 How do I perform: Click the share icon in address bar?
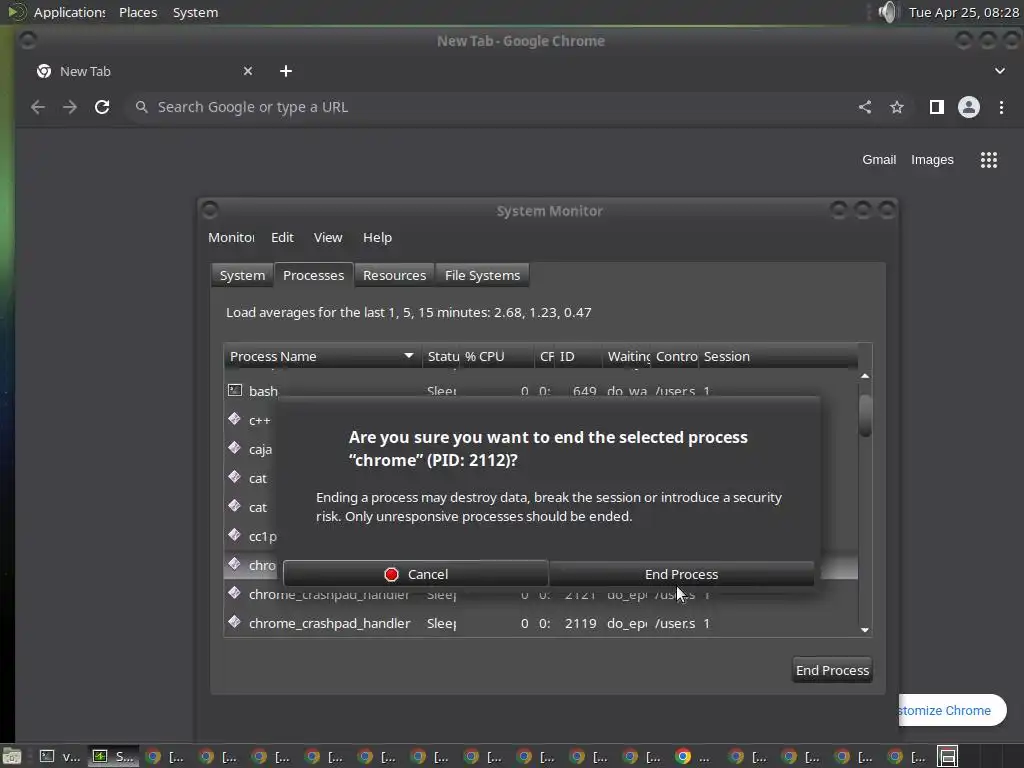865,107
